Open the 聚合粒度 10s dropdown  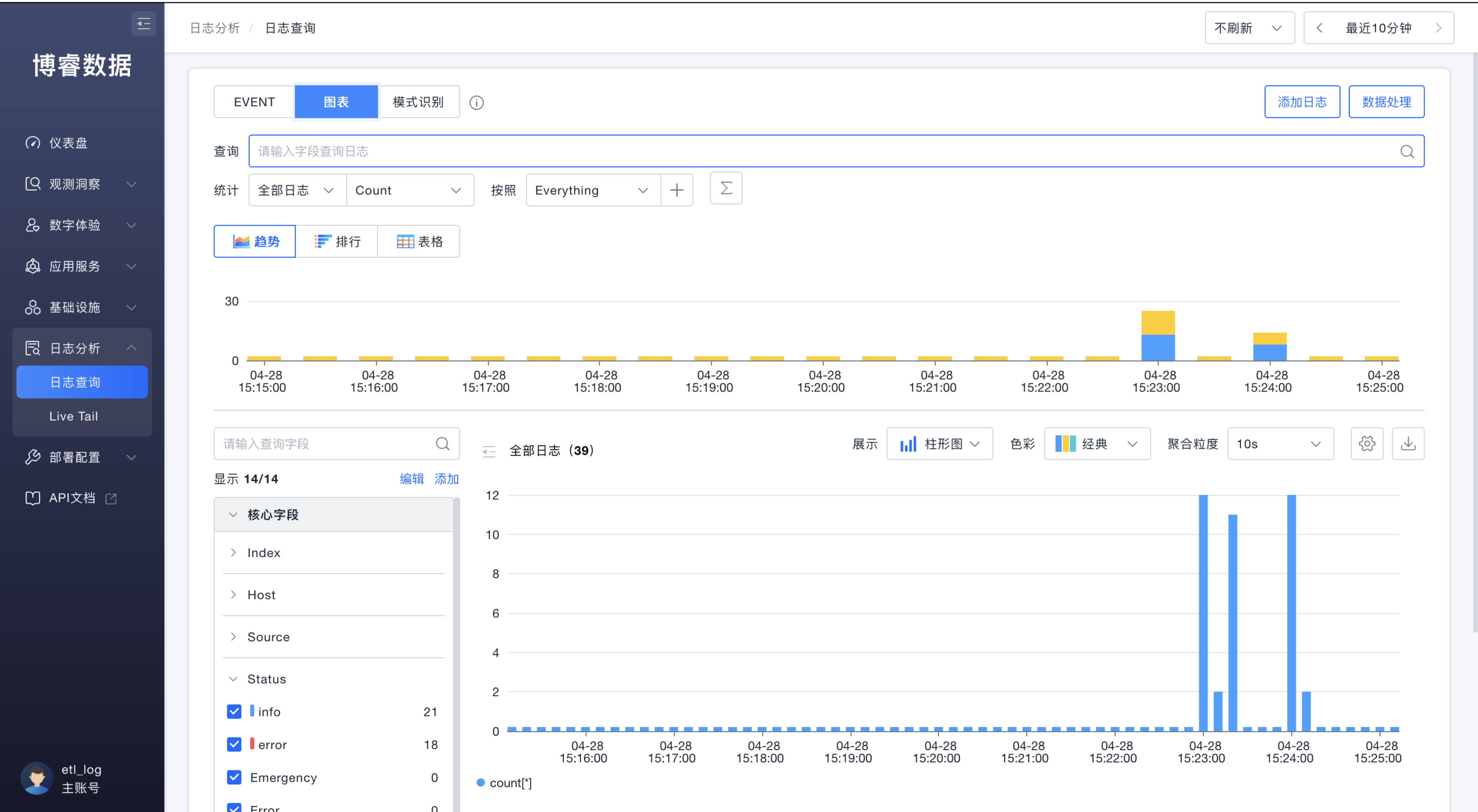[1280, 444]
